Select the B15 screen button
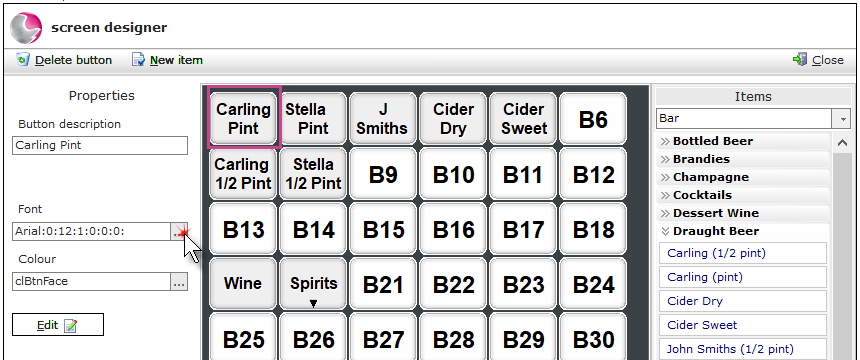 pyautogui.click(x=383, y=229)
